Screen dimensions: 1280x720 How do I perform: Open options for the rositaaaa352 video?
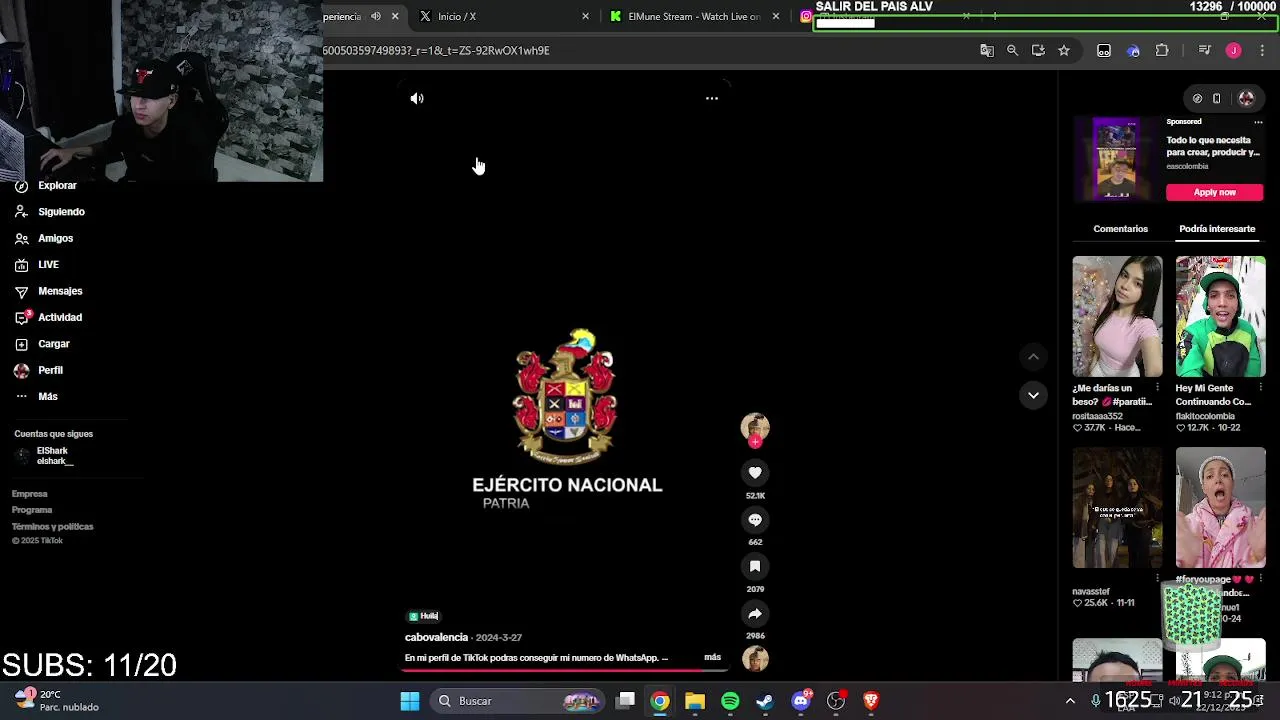click(1157, 388)
